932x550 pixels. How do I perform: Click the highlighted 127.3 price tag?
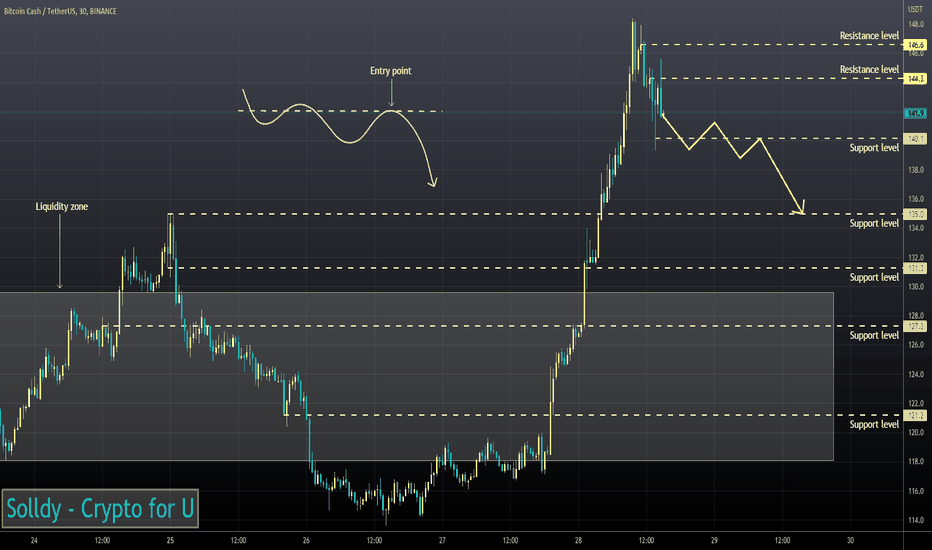click(915, 326)
